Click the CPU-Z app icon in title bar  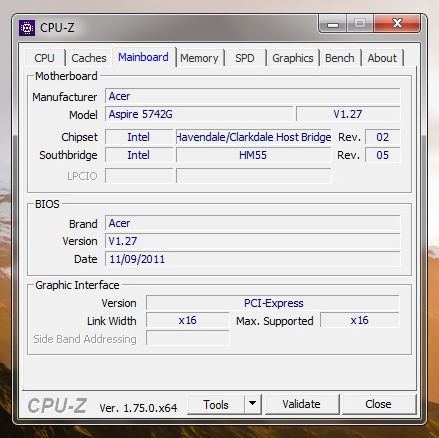pyautogui.click(x=27, y=28)
